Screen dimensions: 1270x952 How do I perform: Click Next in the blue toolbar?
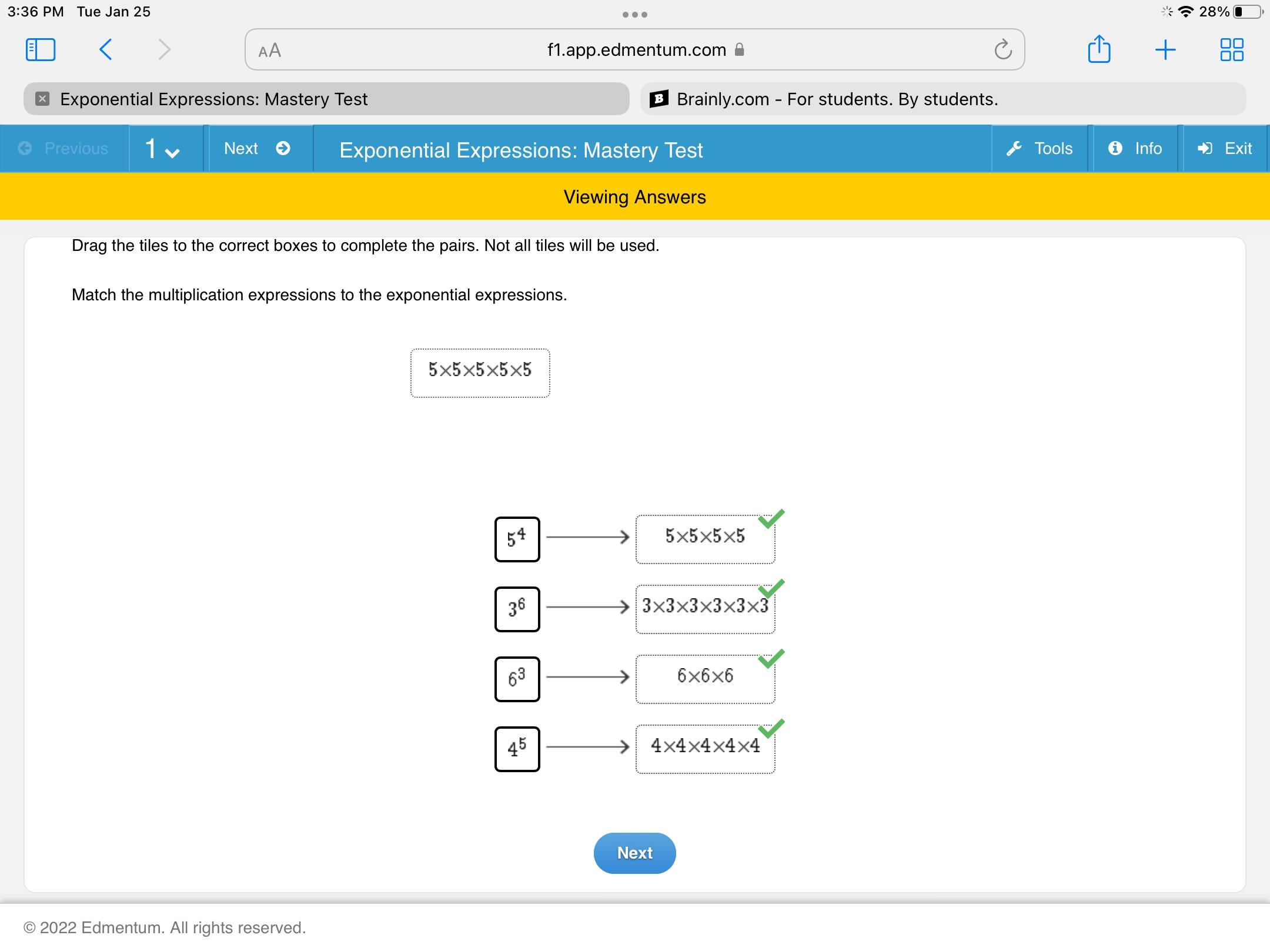pyautogui.click(x=257, y=149)
